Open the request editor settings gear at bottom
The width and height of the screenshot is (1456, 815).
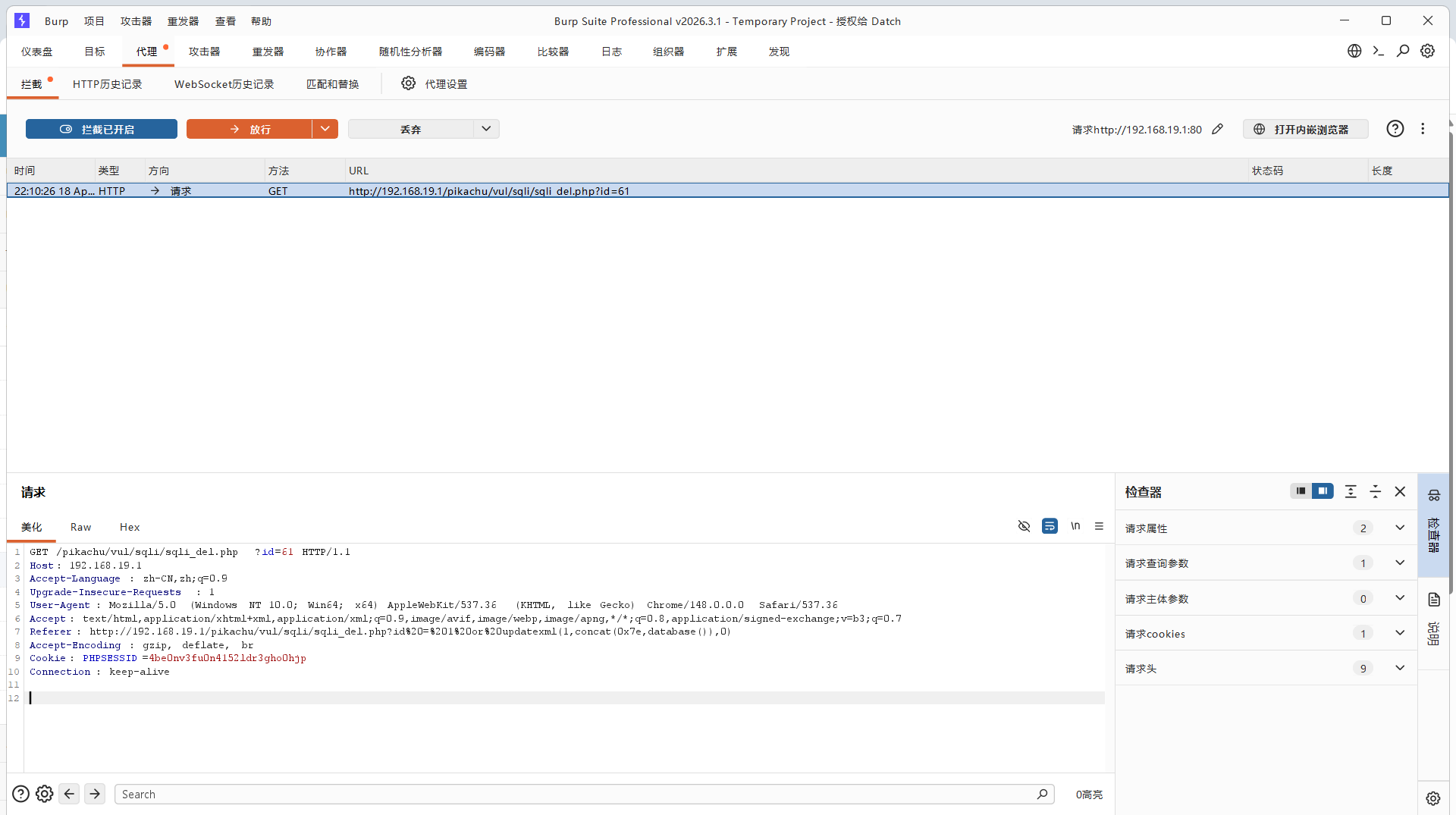(45, 794)
